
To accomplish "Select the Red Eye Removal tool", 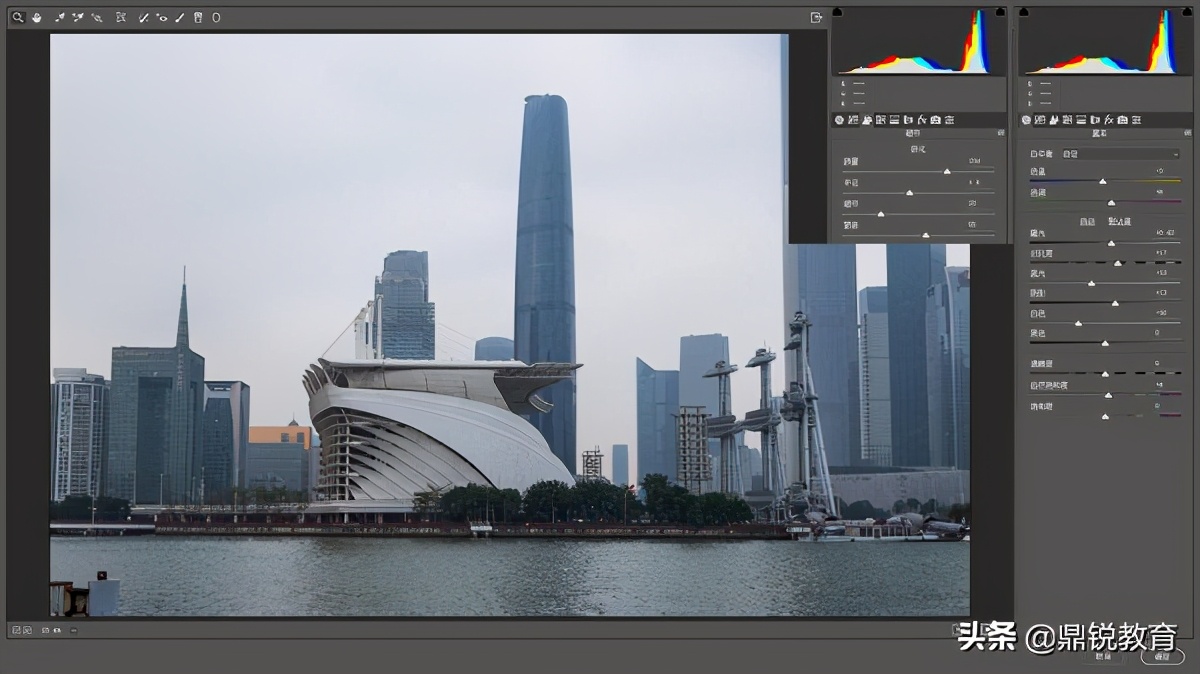I will 162,17.
